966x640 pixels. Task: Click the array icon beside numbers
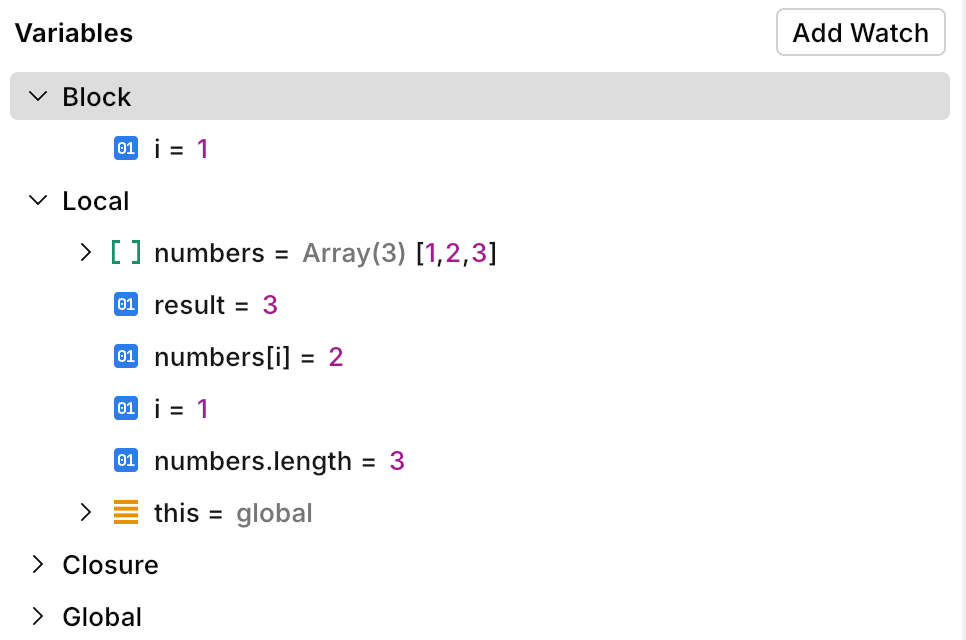click(x=125, y=253)
